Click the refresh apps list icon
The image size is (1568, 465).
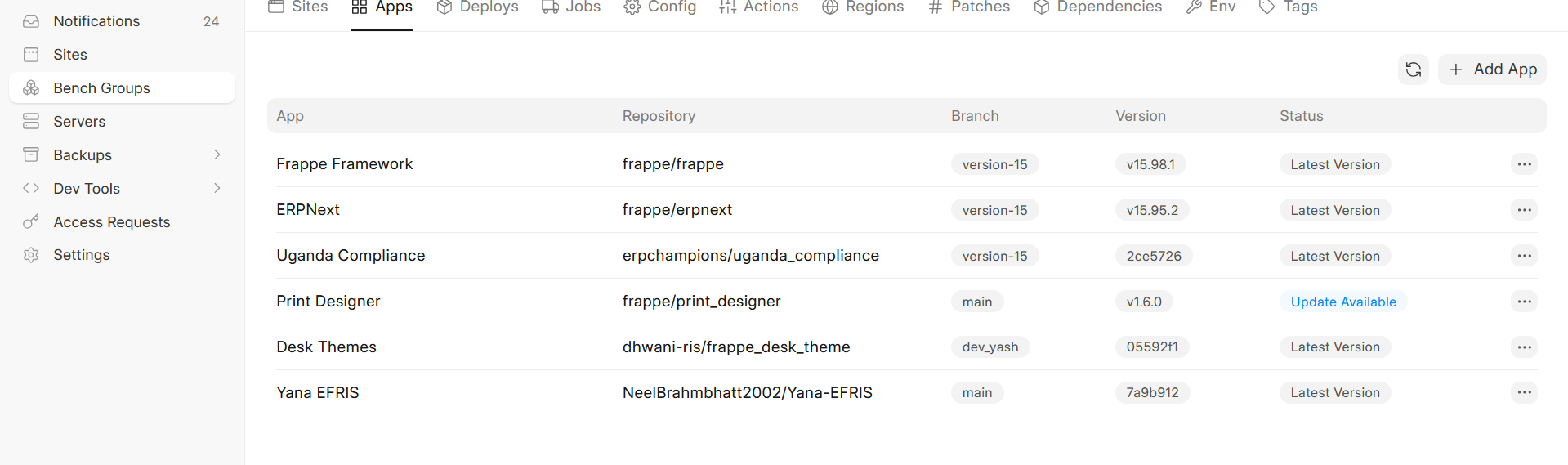pyautogui.click(x=1413, y=69)
